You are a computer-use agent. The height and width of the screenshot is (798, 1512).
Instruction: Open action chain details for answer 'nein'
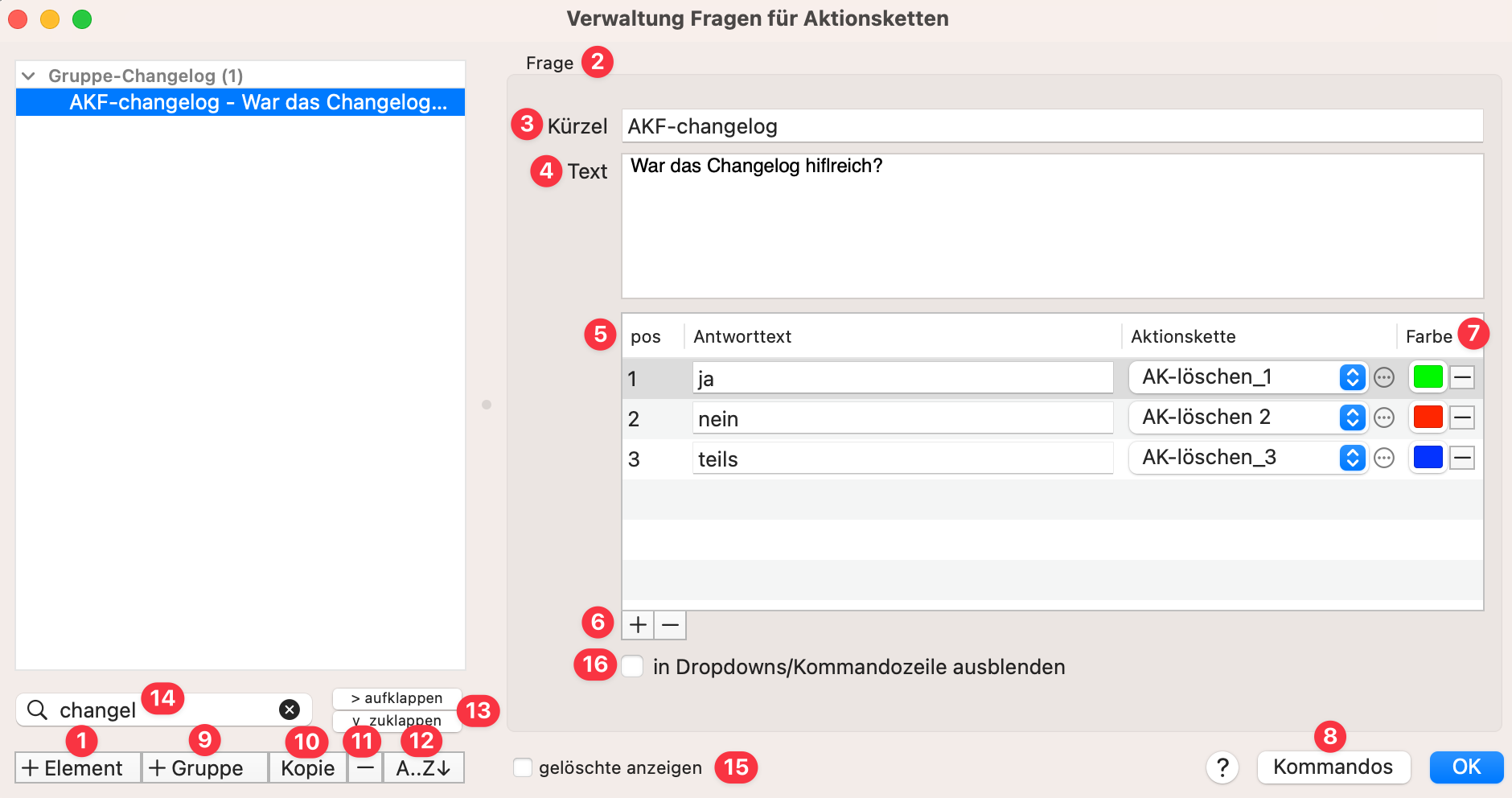click(x=1384, y=418)
